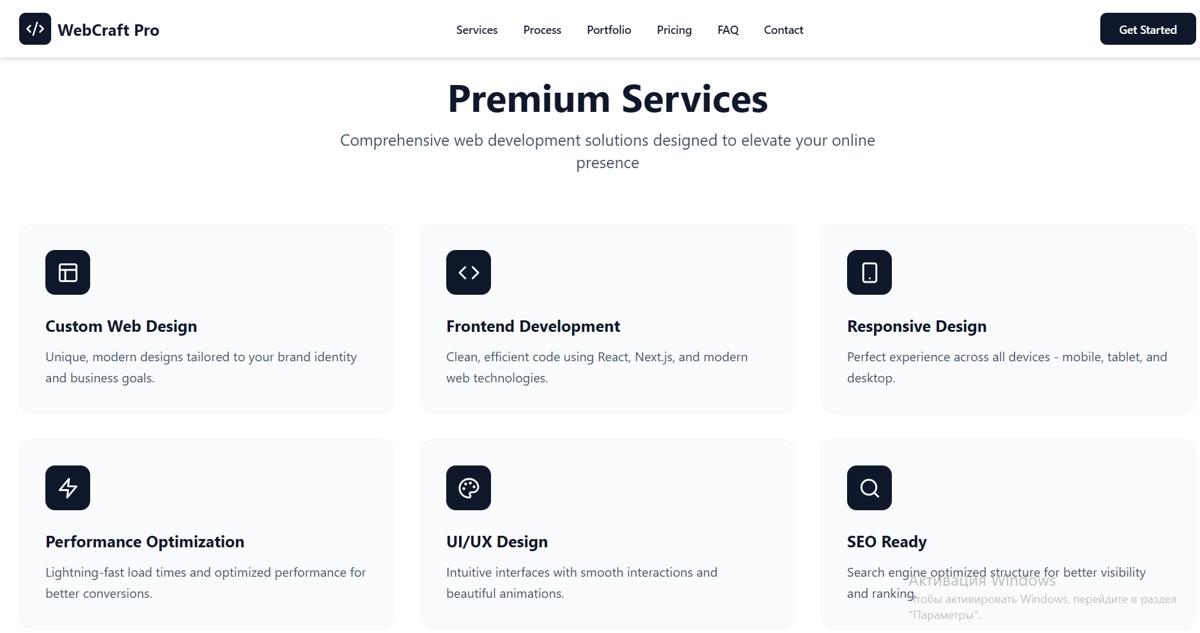Click the Premium Services main heading
The image size is (1200, 633).
[x=607, y=99]
